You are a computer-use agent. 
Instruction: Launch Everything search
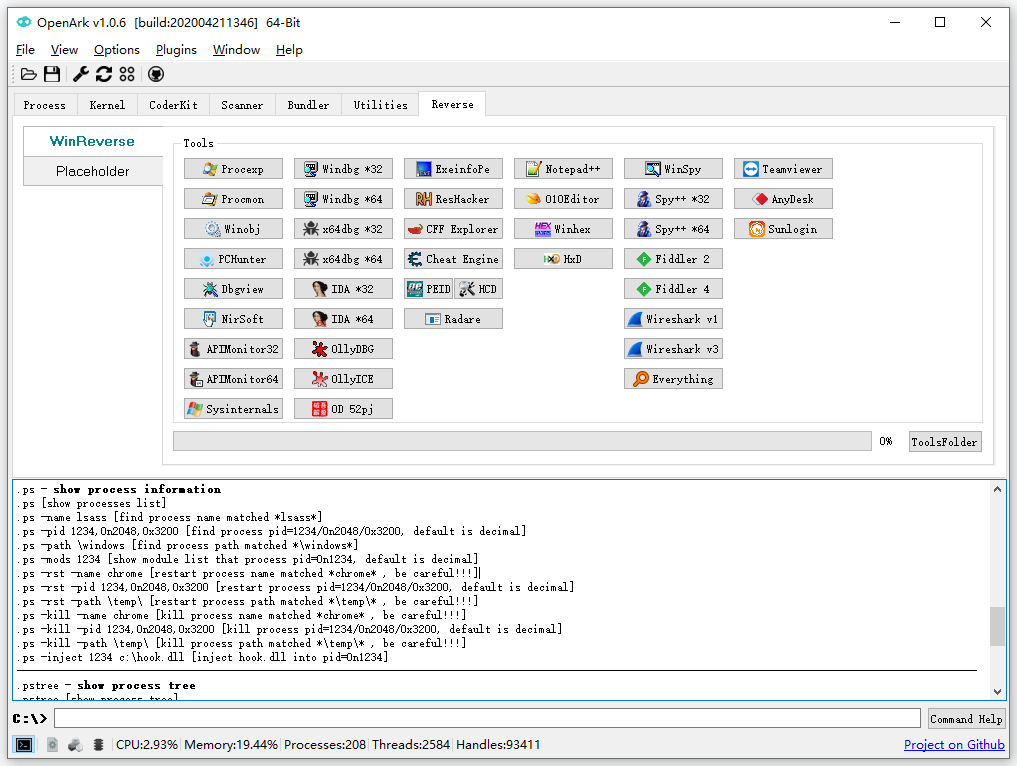673,379
